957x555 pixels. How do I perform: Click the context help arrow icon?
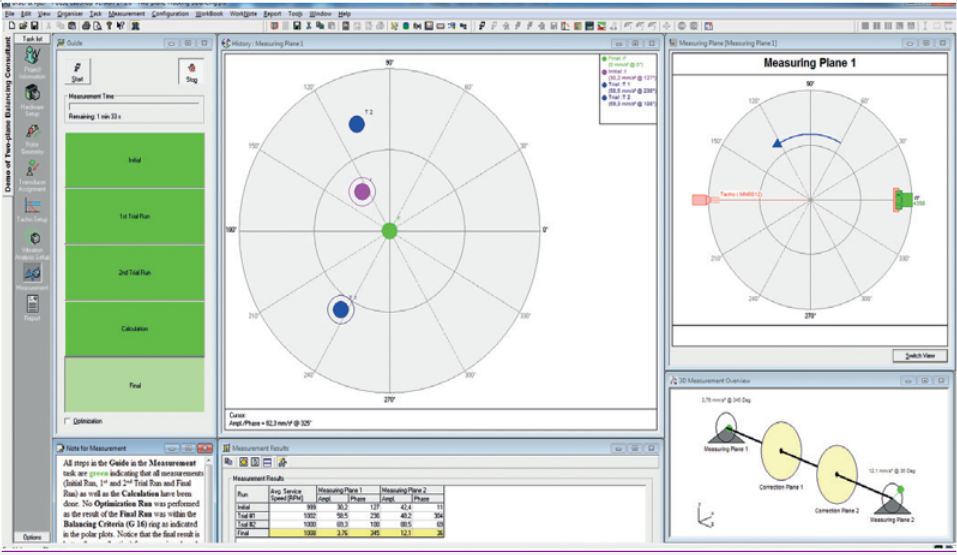coord(120,26)
